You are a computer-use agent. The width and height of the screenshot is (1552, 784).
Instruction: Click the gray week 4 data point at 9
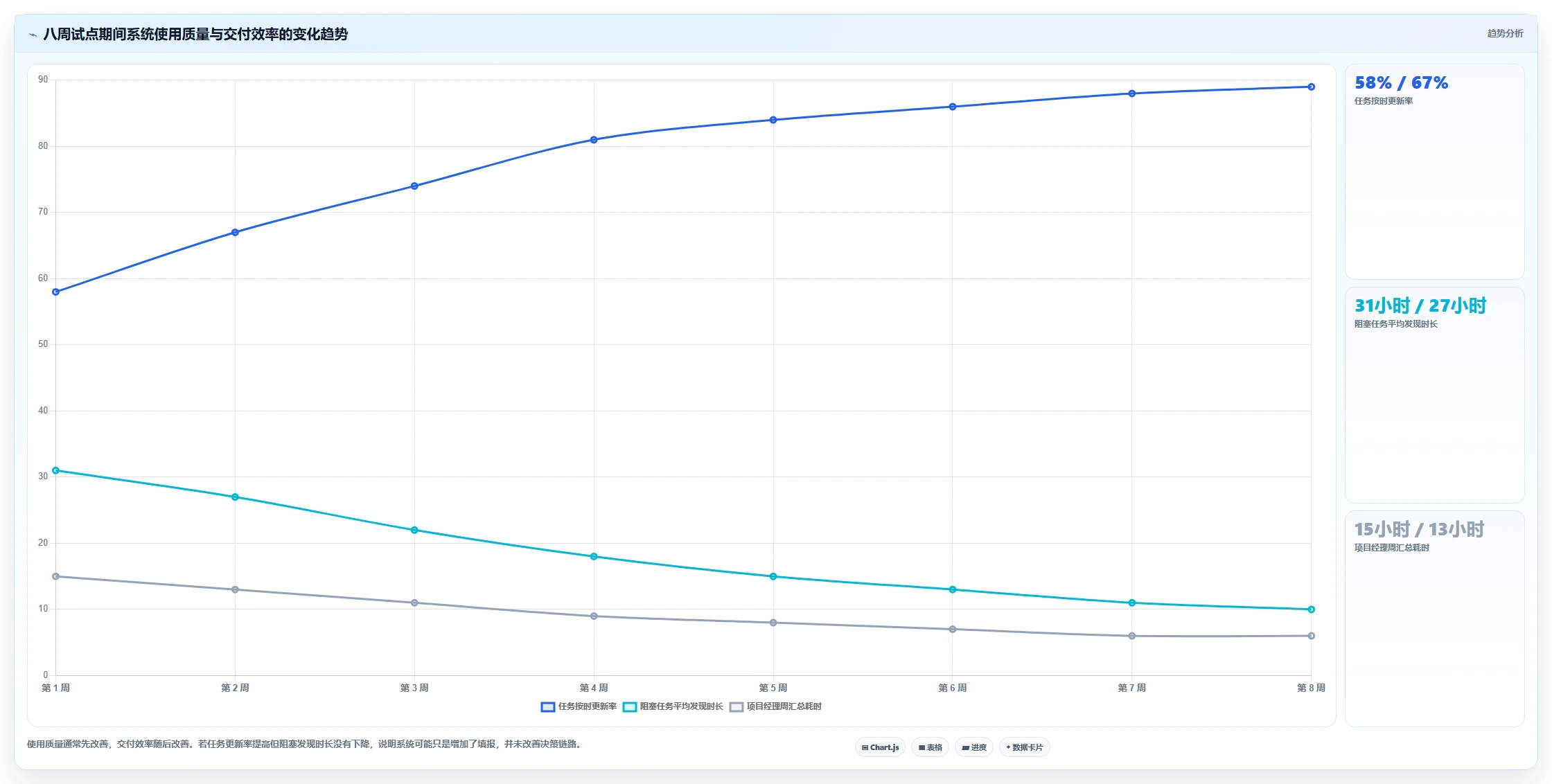click(594, 616)
